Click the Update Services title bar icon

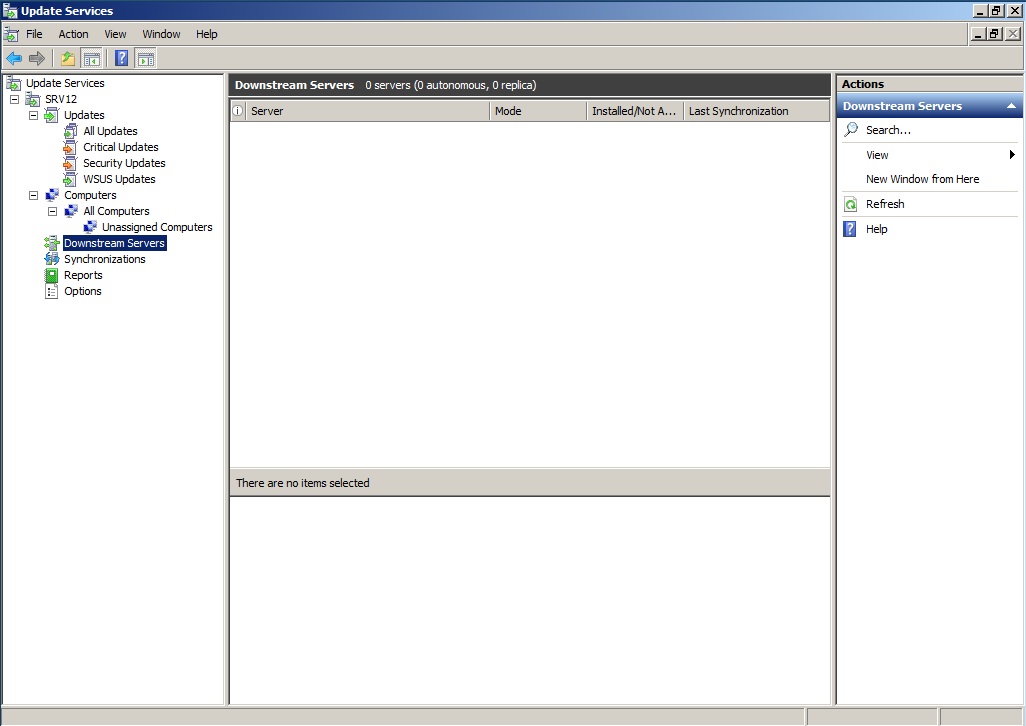click(x=10, y=11)
